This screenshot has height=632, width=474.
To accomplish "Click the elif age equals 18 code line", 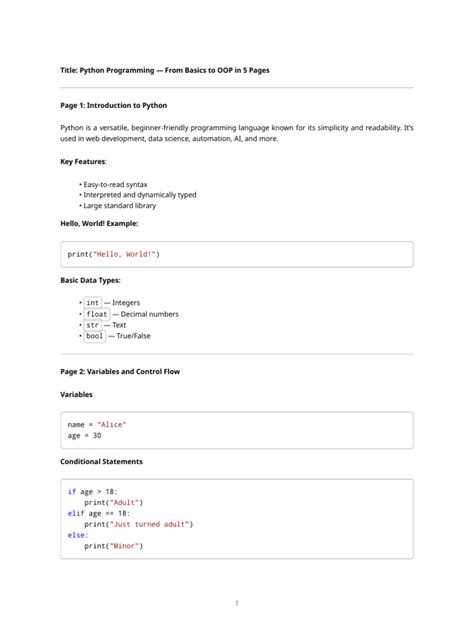I will pos(99,514).
